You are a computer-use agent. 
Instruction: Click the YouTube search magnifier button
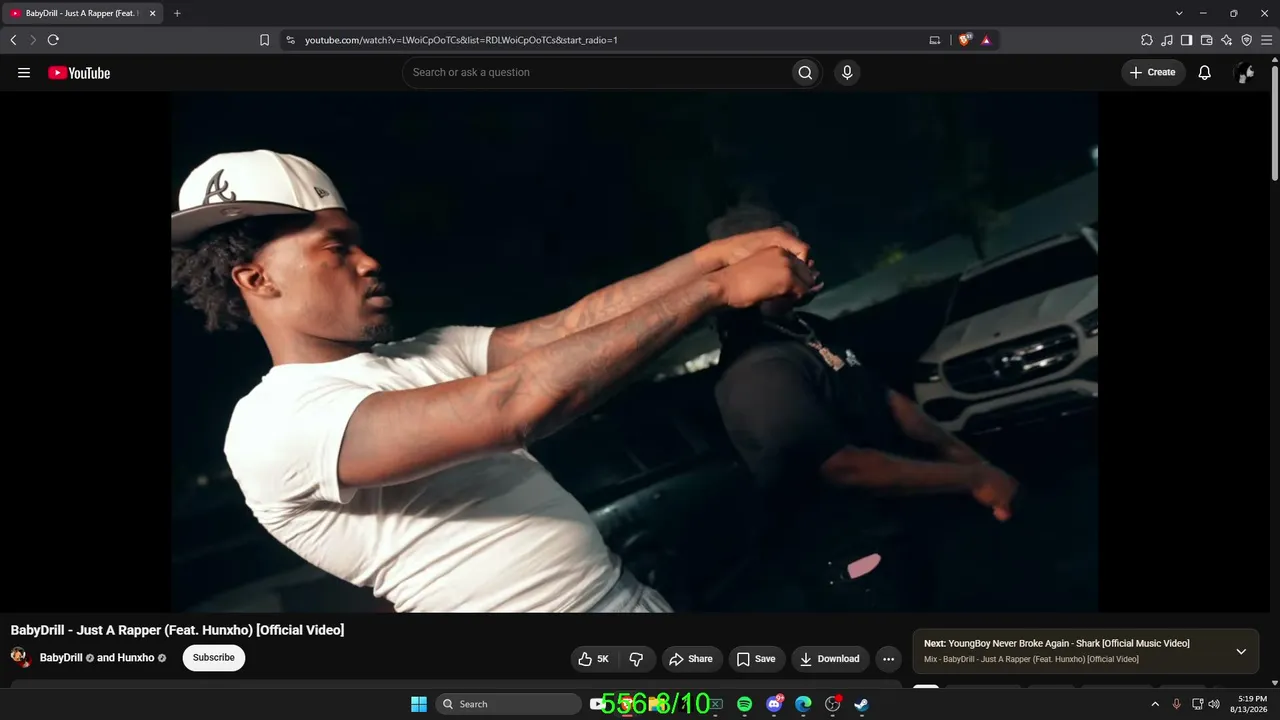(805, 72)
